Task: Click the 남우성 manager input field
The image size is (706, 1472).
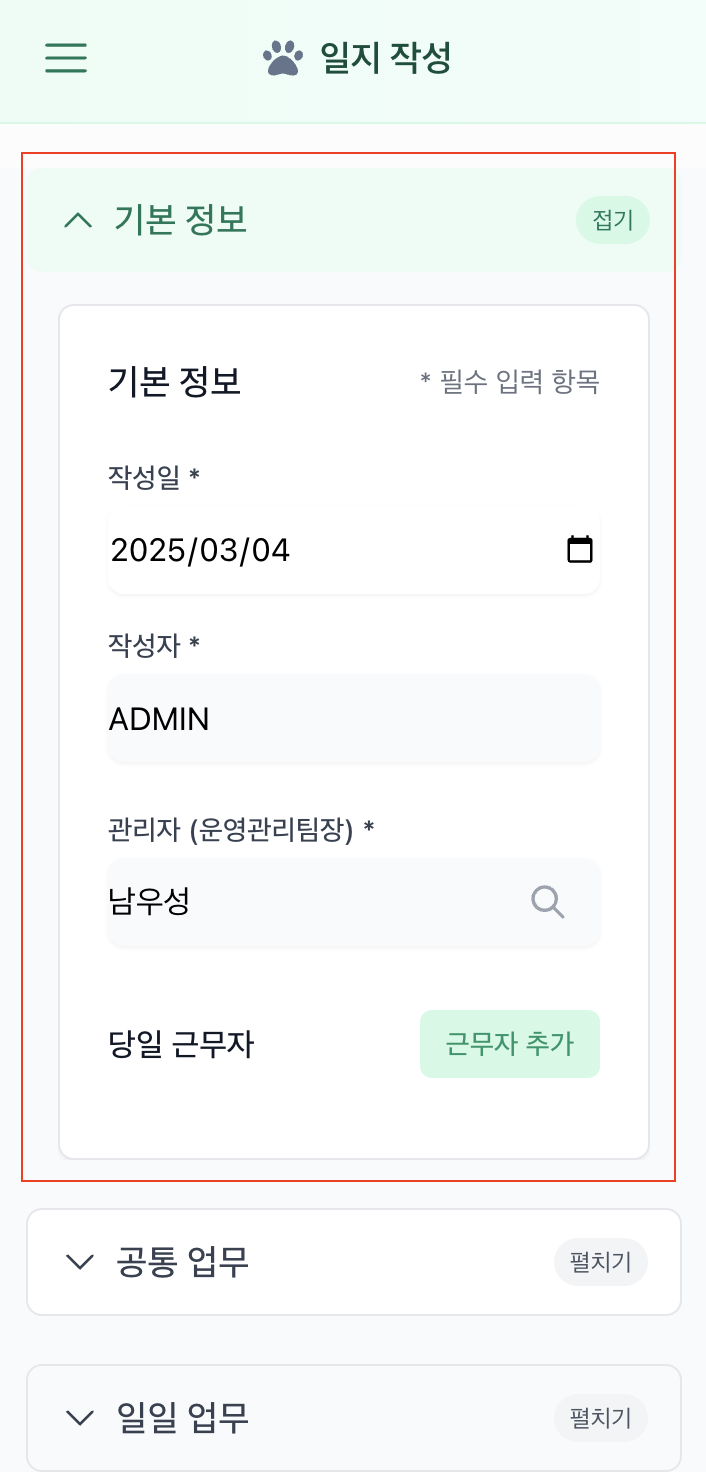Action: click(x=300, y=902)
